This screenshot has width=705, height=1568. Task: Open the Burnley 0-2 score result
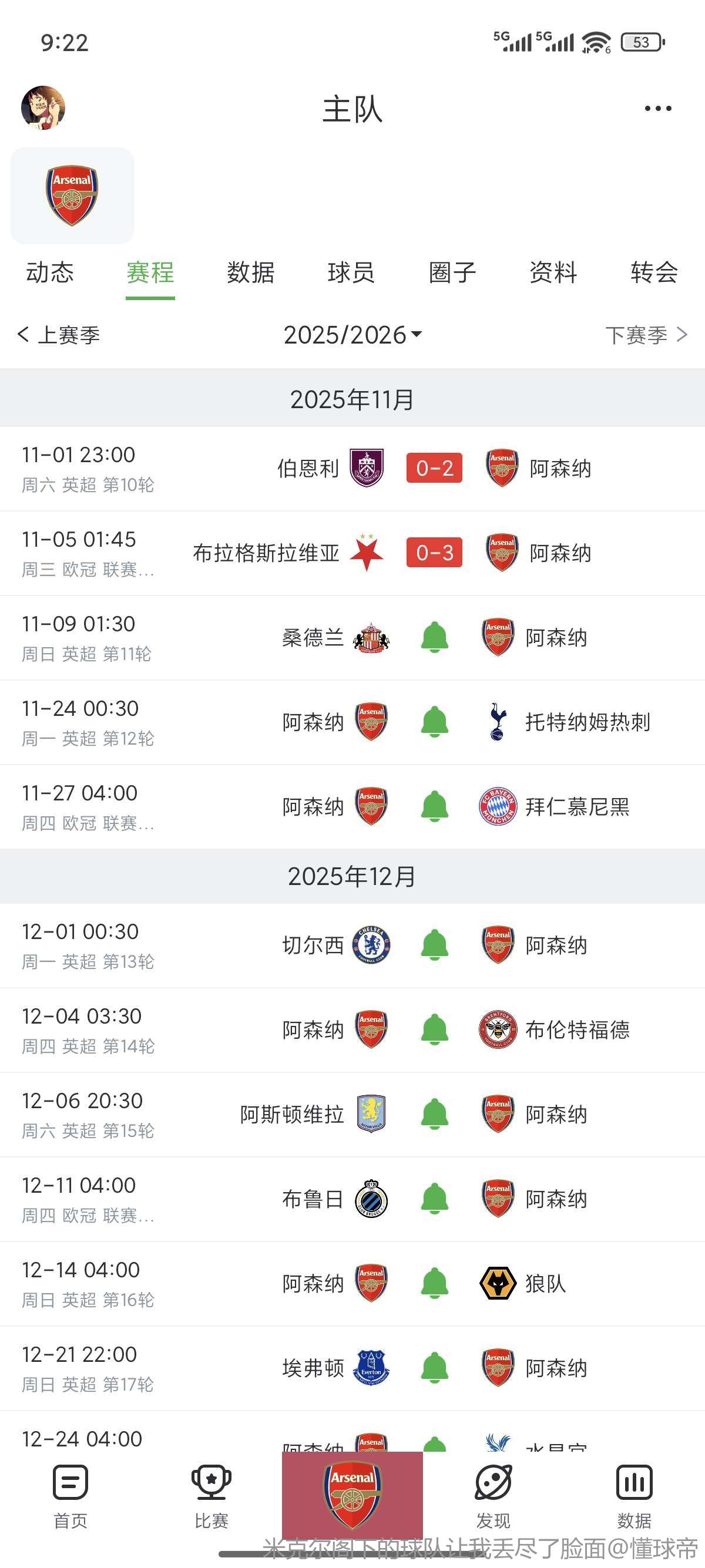(x=434, y=468)
